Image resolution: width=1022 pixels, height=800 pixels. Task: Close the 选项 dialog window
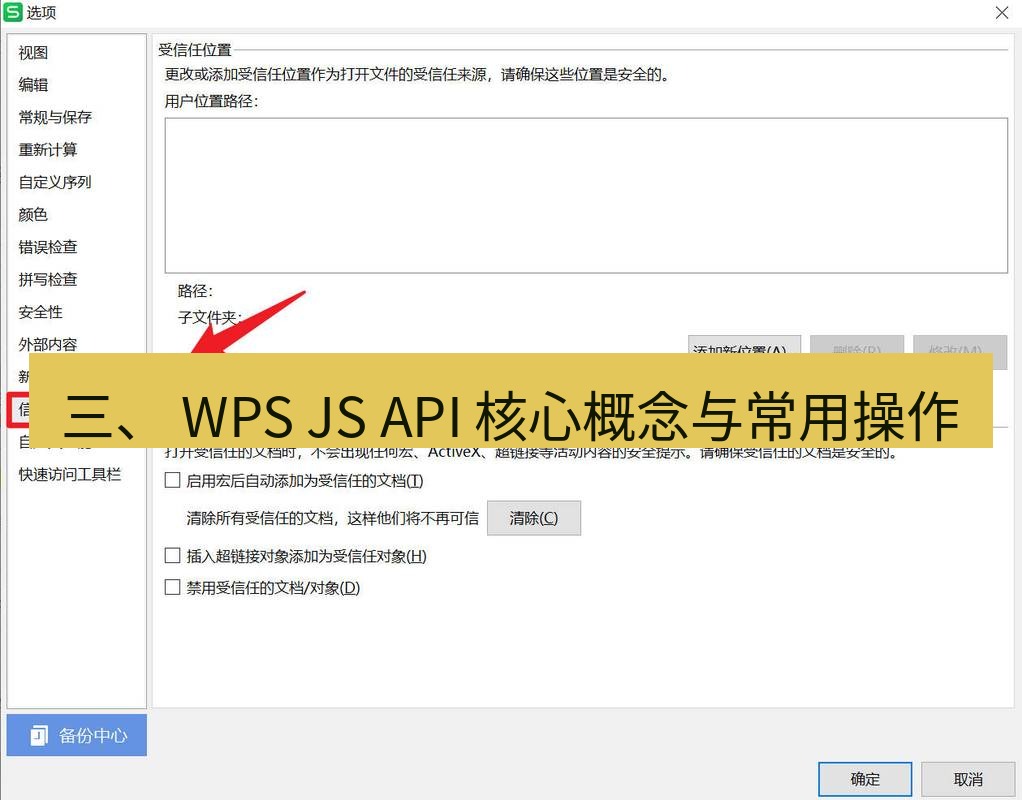click(x=1002, y=12)
